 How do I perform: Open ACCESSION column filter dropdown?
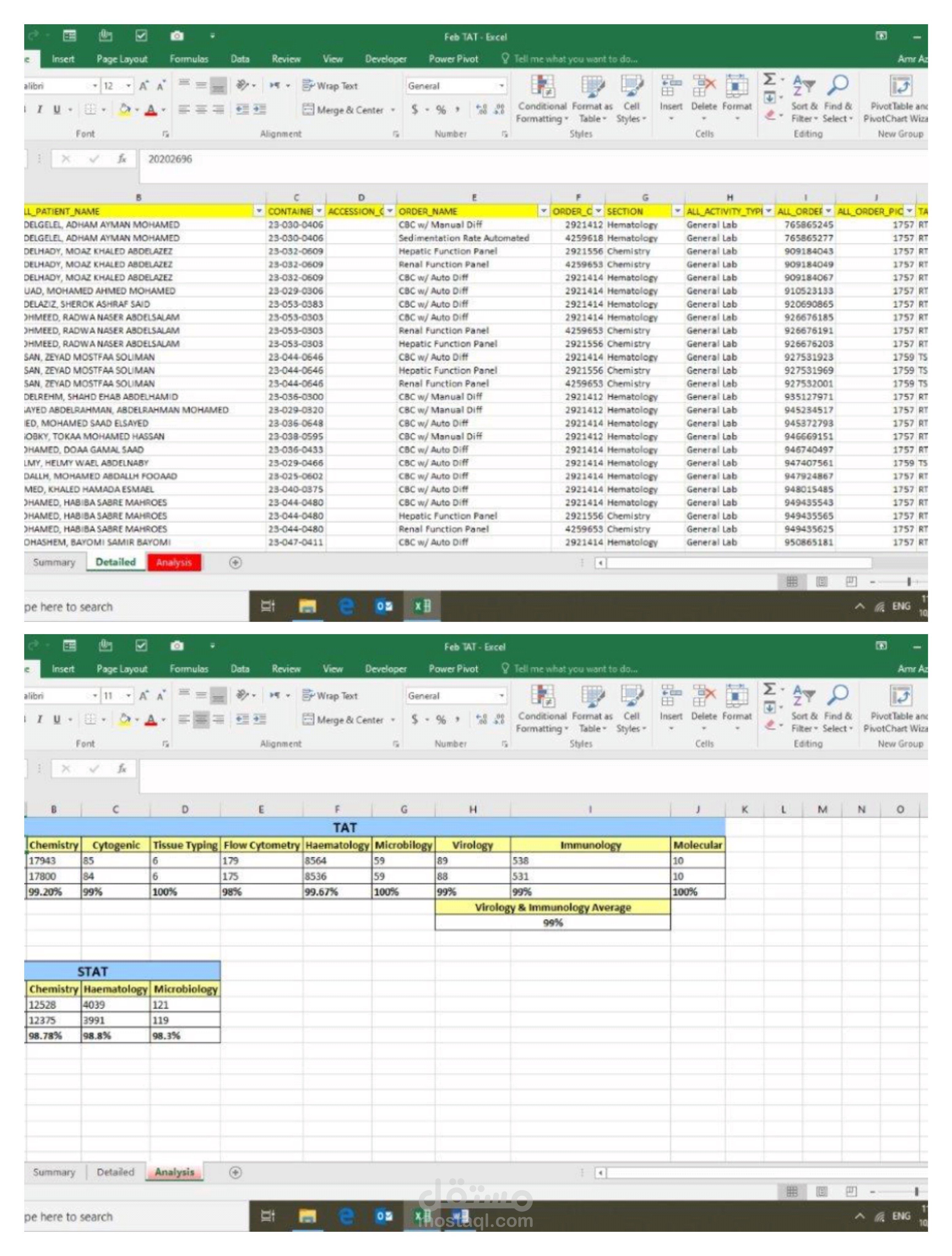[x=390, y=211]
